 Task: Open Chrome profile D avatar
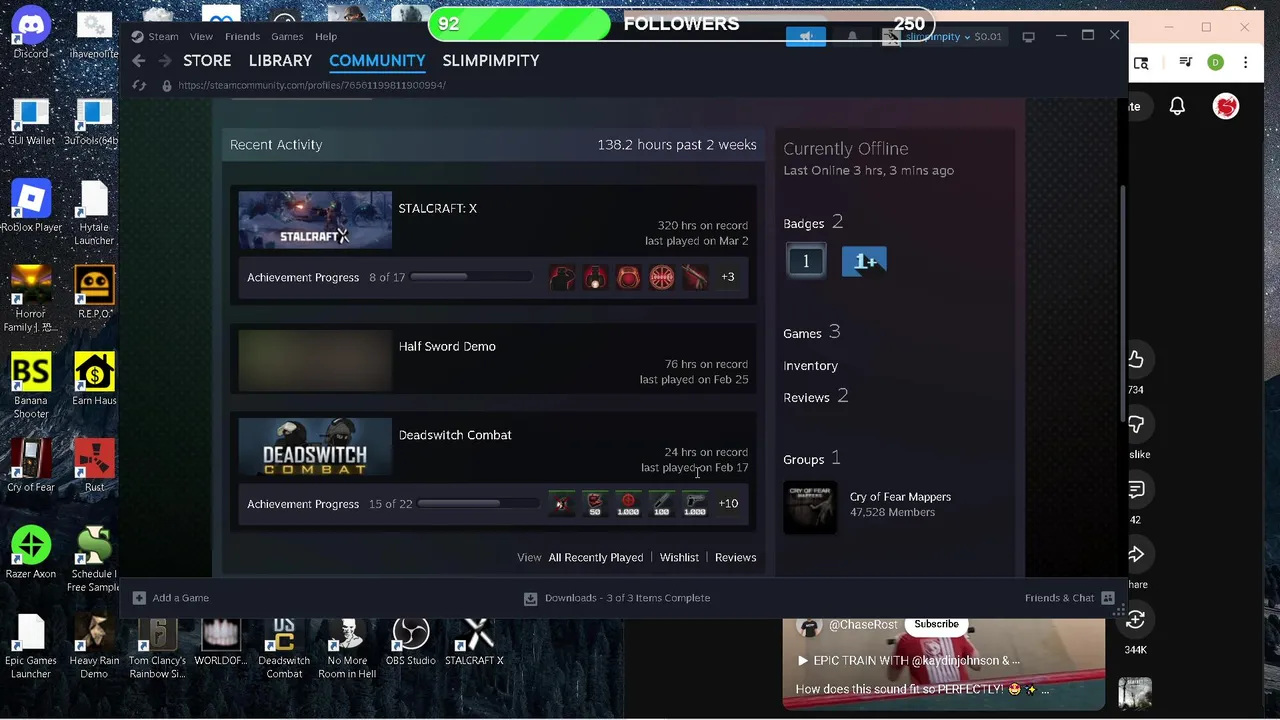(x=1216, y=62)
